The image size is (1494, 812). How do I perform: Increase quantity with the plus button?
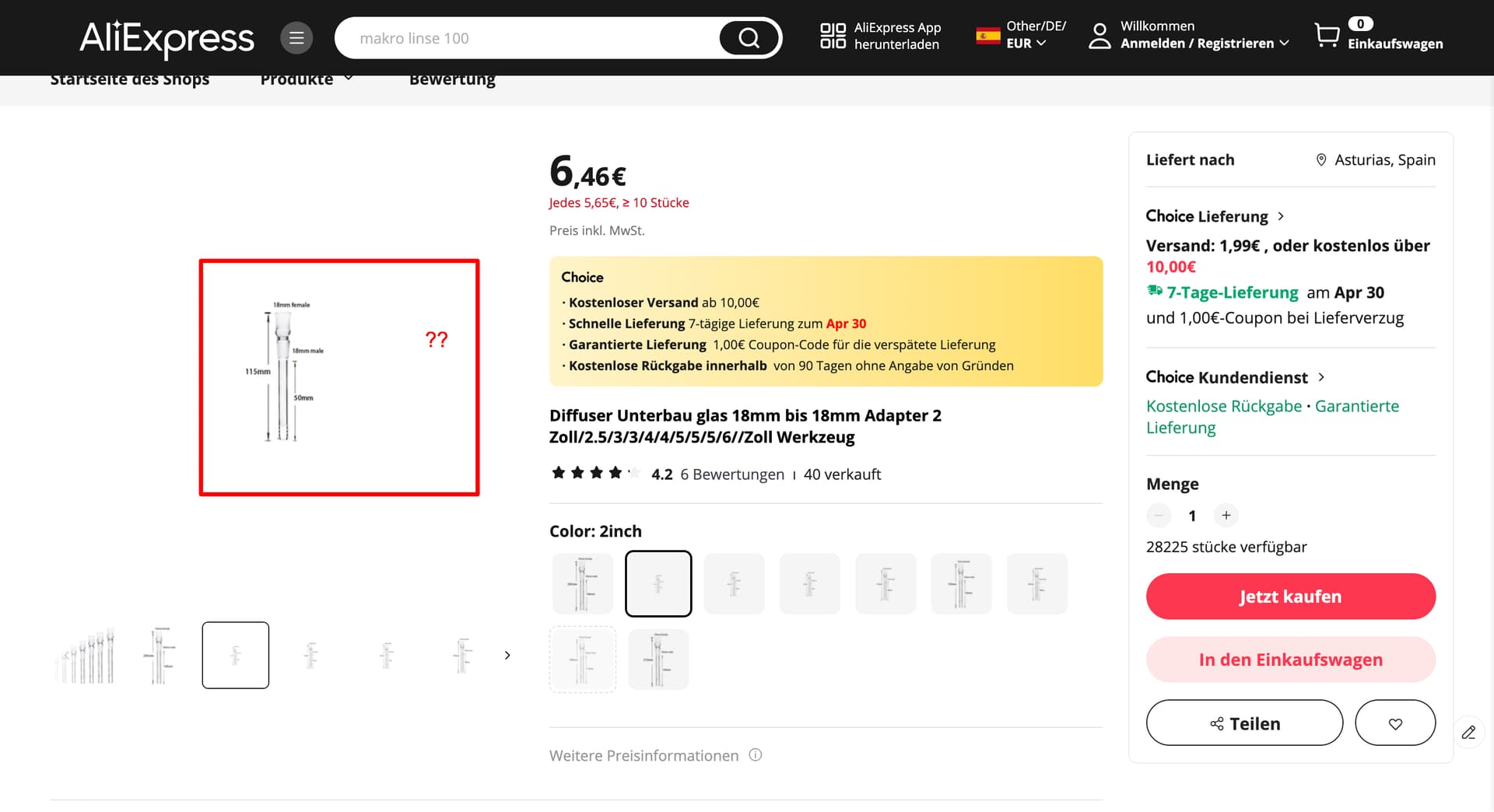click(1226, 516)
